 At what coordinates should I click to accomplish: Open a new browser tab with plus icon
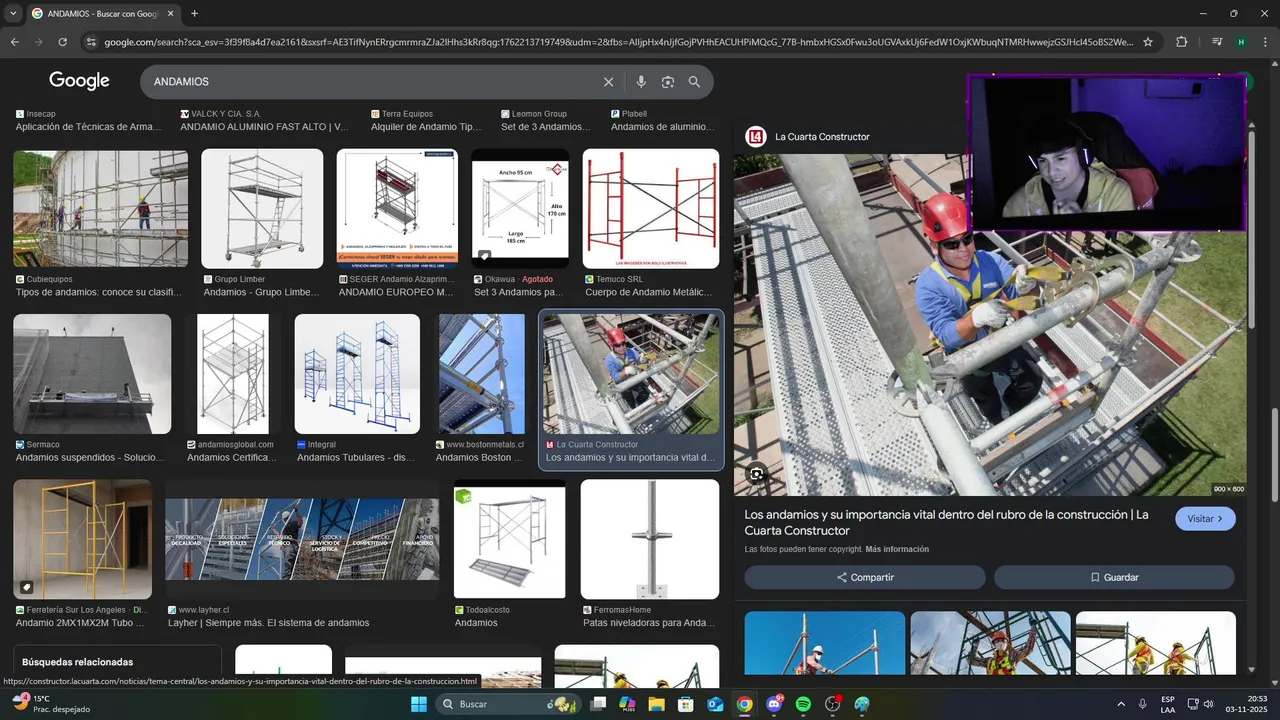pyautogui.click(x=194, y=14)
